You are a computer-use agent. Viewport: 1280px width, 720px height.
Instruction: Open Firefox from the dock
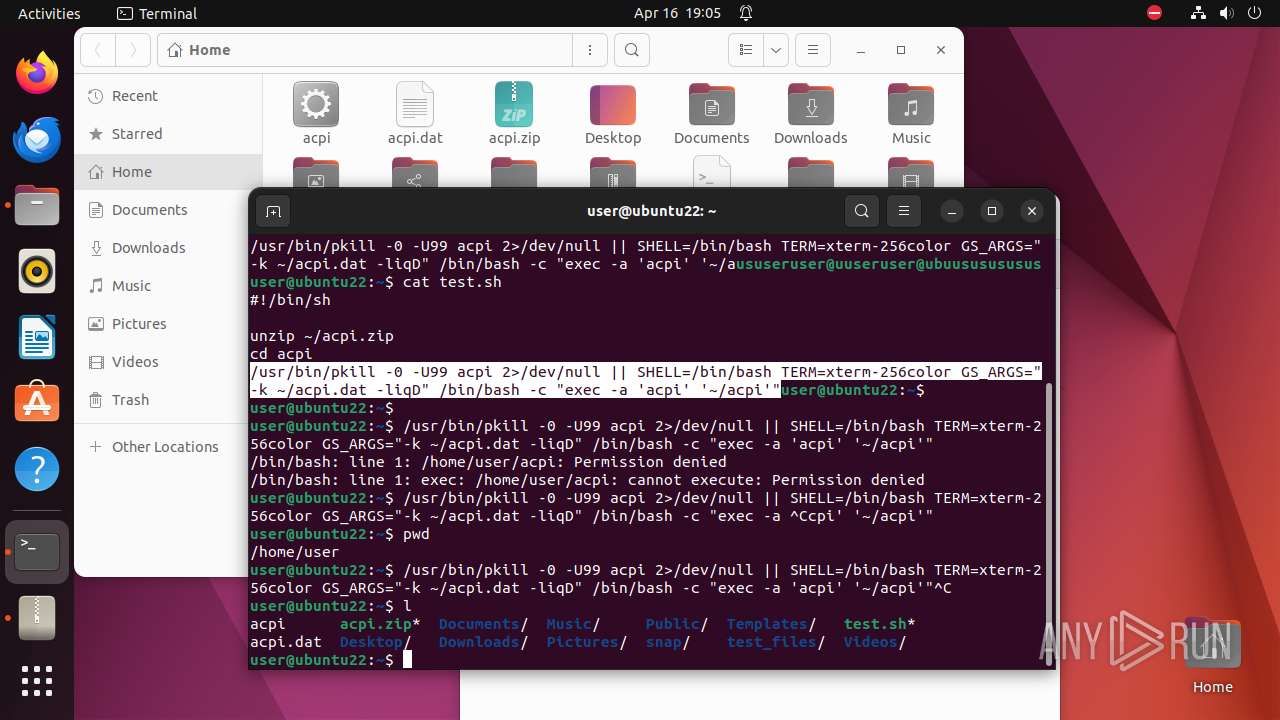click(x=37, y=73)
